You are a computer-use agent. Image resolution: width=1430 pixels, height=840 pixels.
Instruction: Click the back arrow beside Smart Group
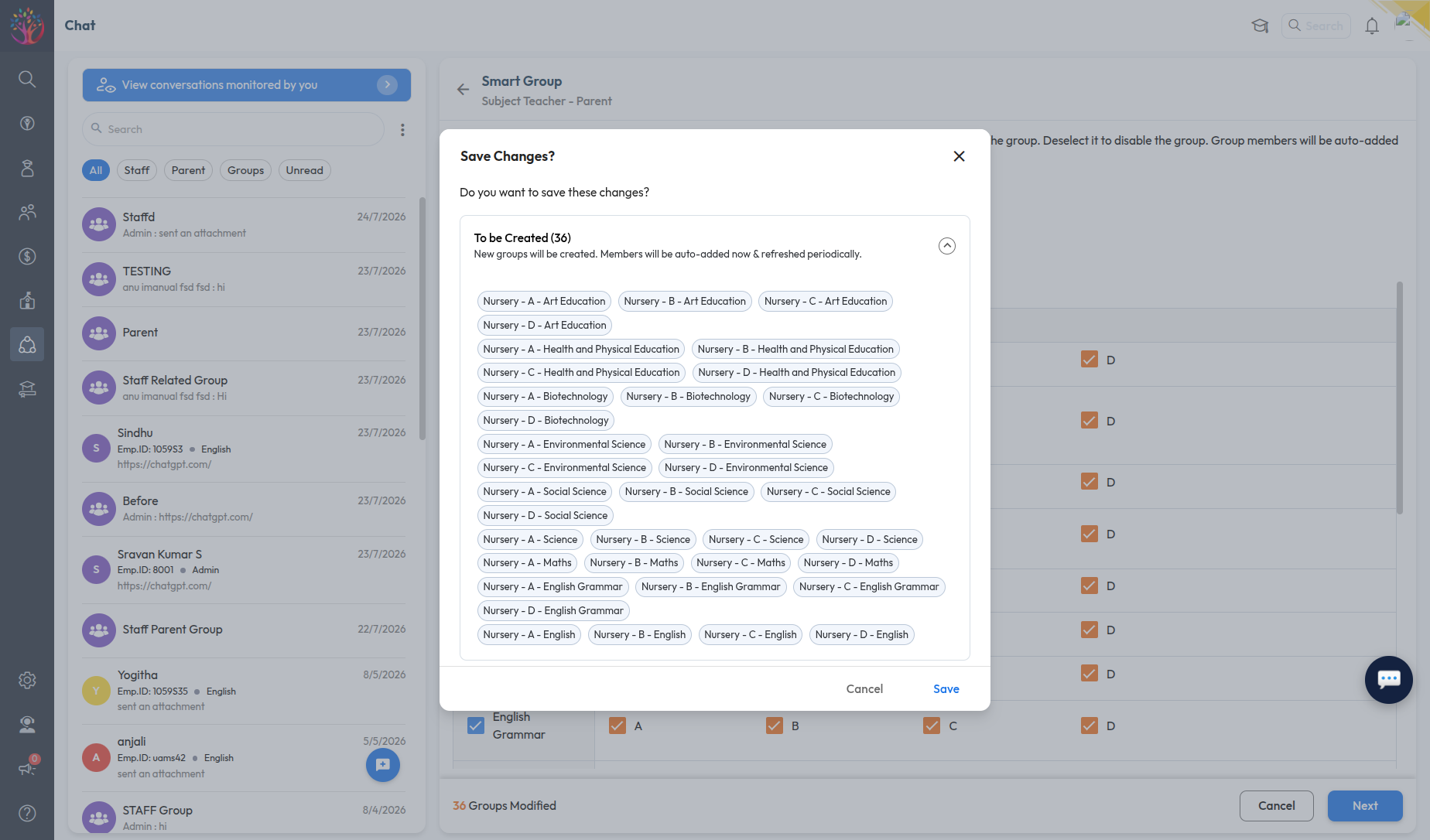tap(463, 90)
